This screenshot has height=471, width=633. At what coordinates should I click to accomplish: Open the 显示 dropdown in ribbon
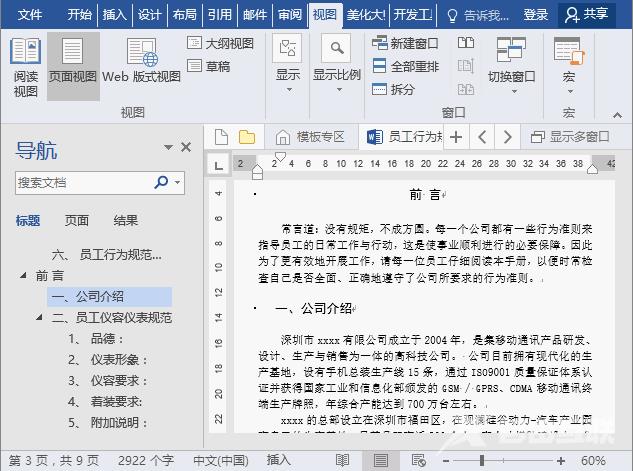(x=287, y=65)
